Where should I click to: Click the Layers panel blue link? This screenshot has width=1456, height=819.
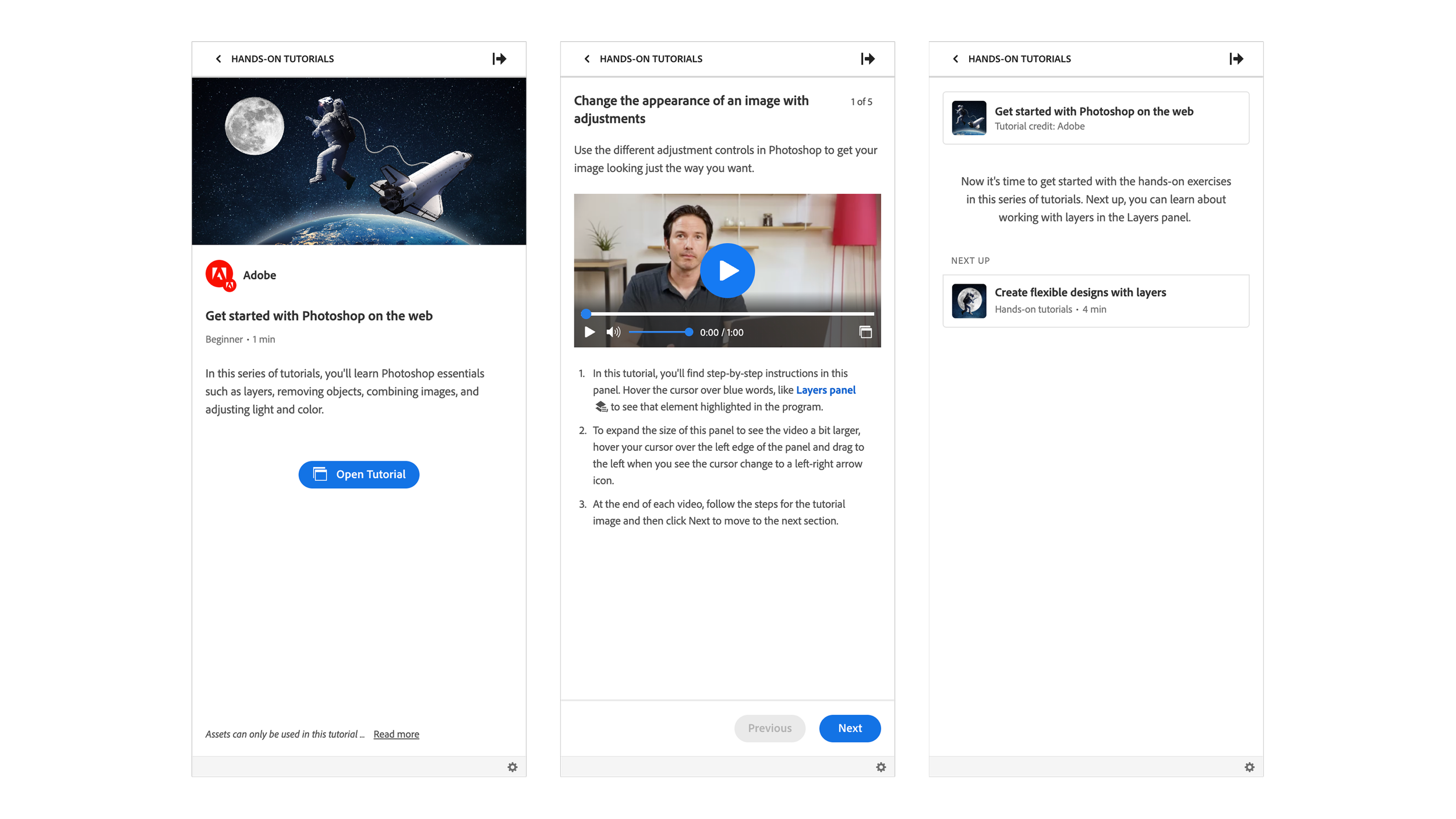tap(825, 390)
